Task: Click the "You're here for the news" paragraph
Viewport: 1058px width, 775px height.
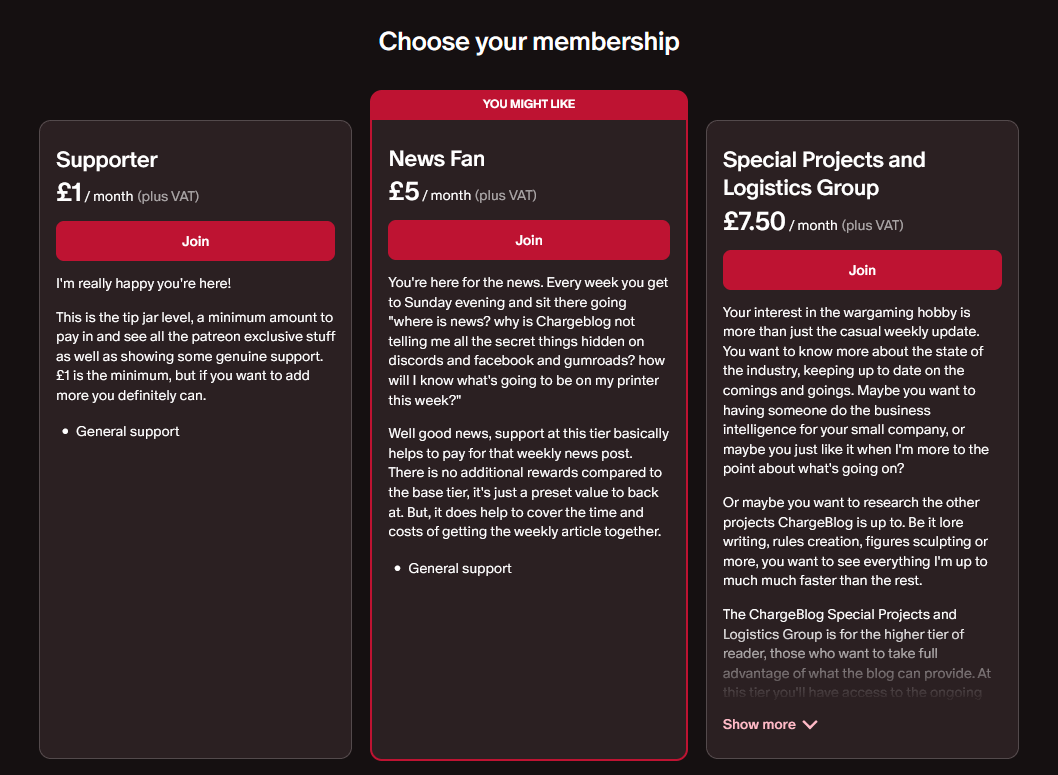Action: tap(528, 341)
